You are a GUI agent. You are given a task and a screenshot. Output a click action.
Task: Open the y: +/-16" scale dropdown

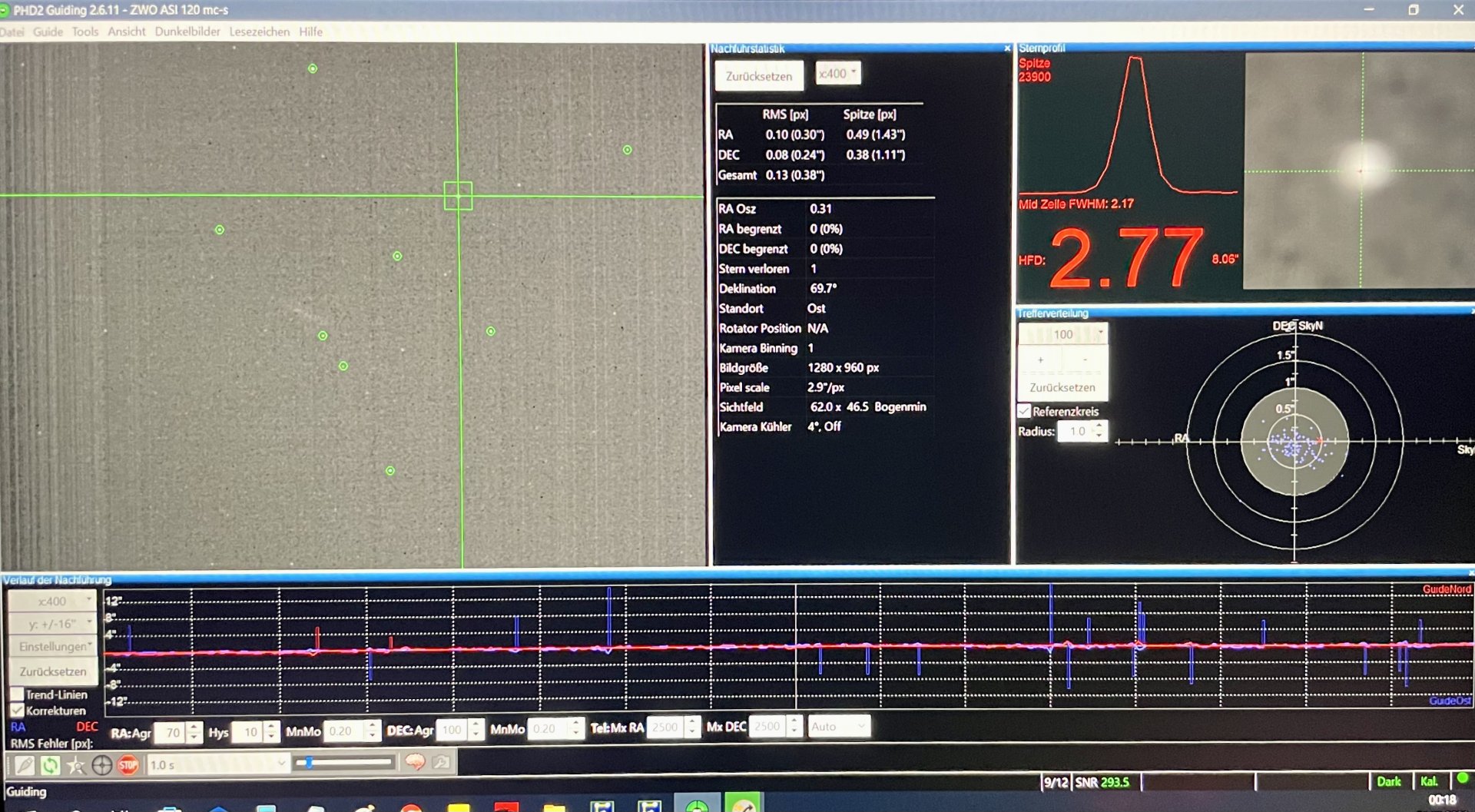[x=52, y=624]
